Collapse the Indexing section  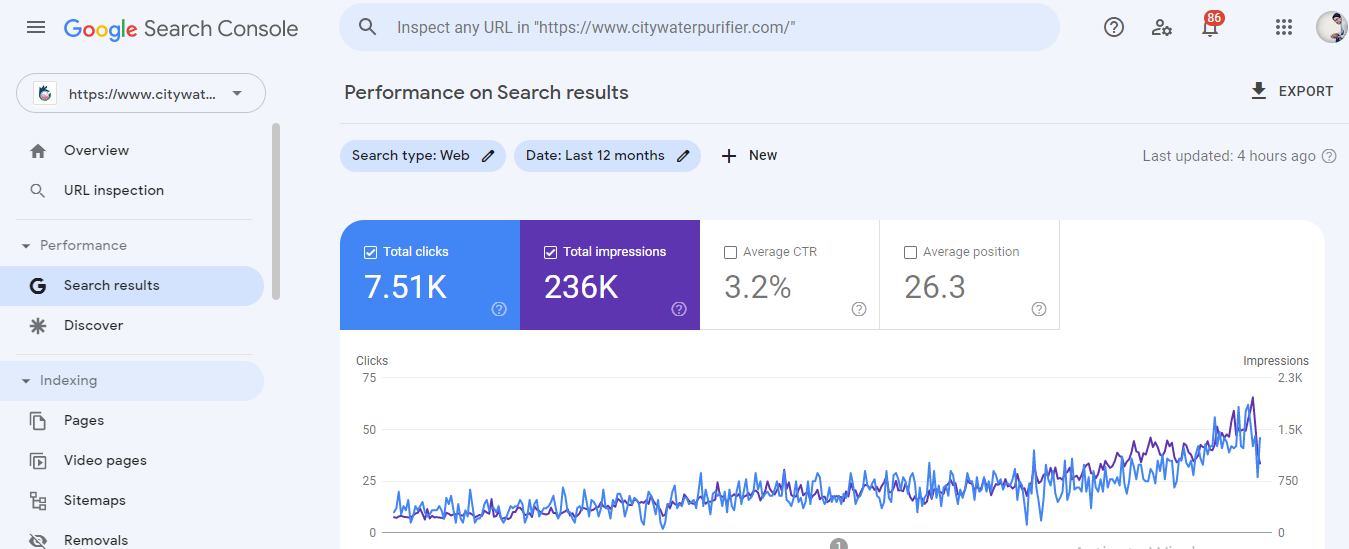[x=26, y=381]
